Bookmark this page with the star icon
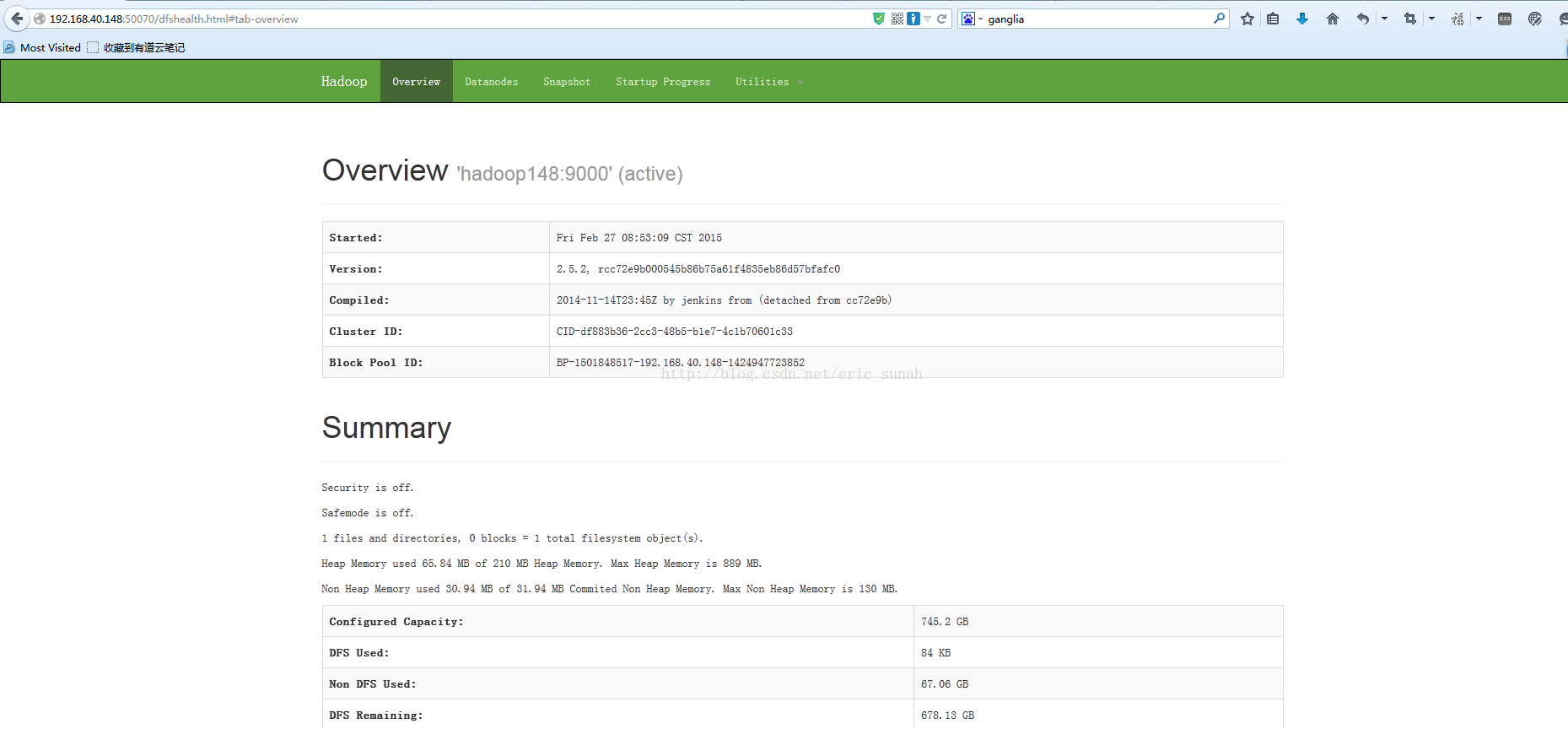Image resolution: width=1568 pixels, height=729 pixels. (1247, 19)
